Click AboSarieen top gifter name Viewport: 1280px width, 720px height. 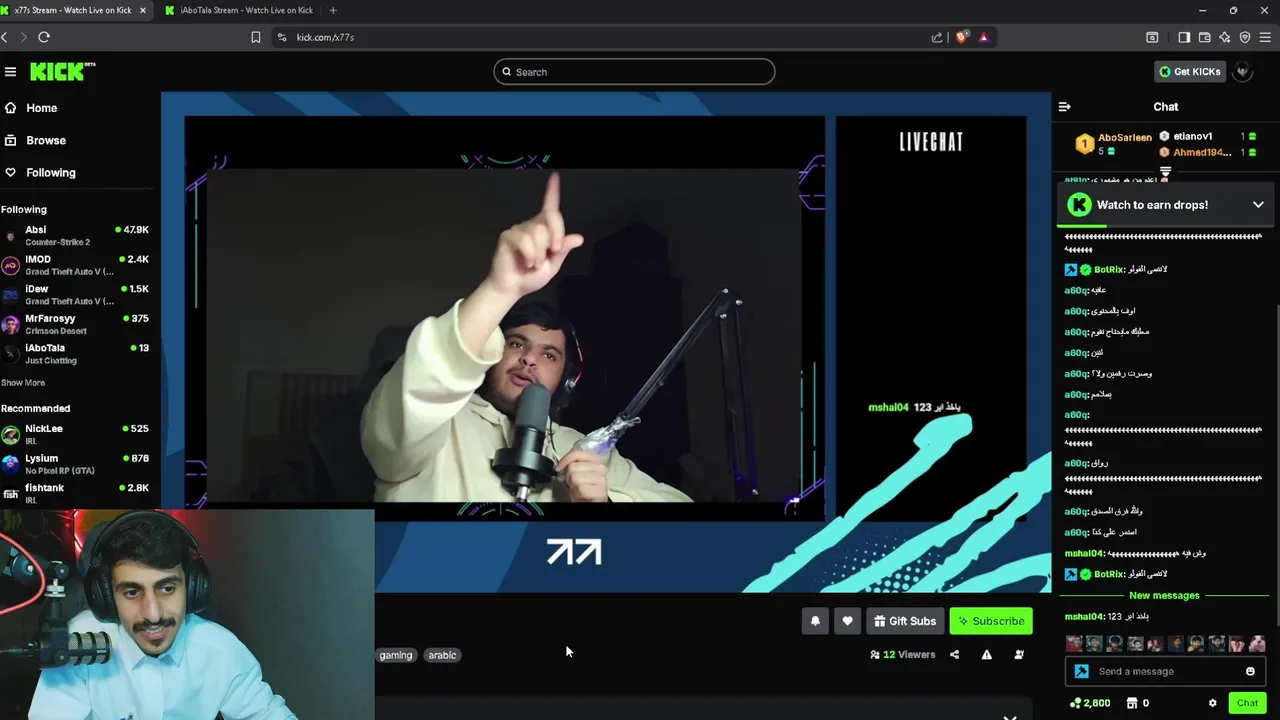coord(1125,137)
